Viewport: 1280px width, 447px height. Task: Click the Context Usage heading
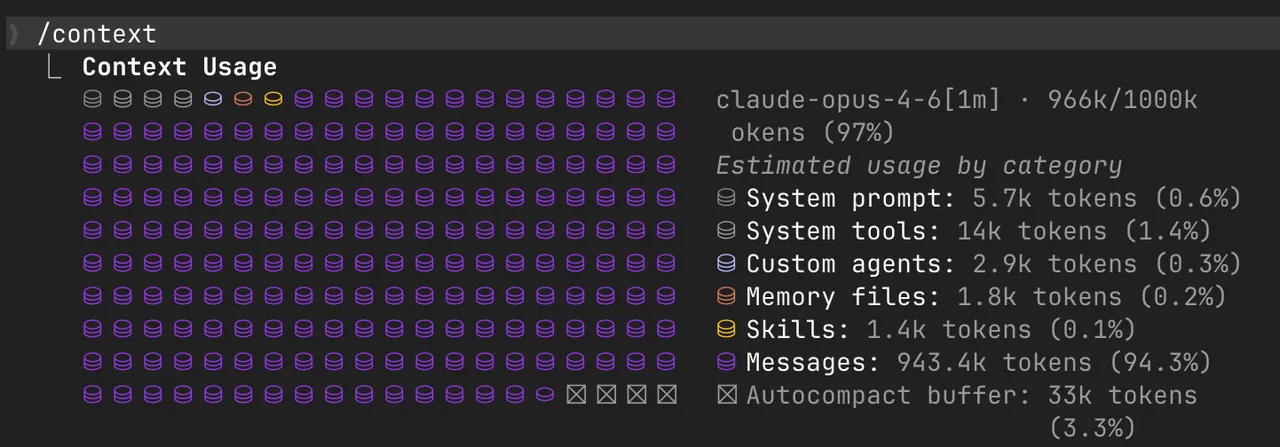179,67
